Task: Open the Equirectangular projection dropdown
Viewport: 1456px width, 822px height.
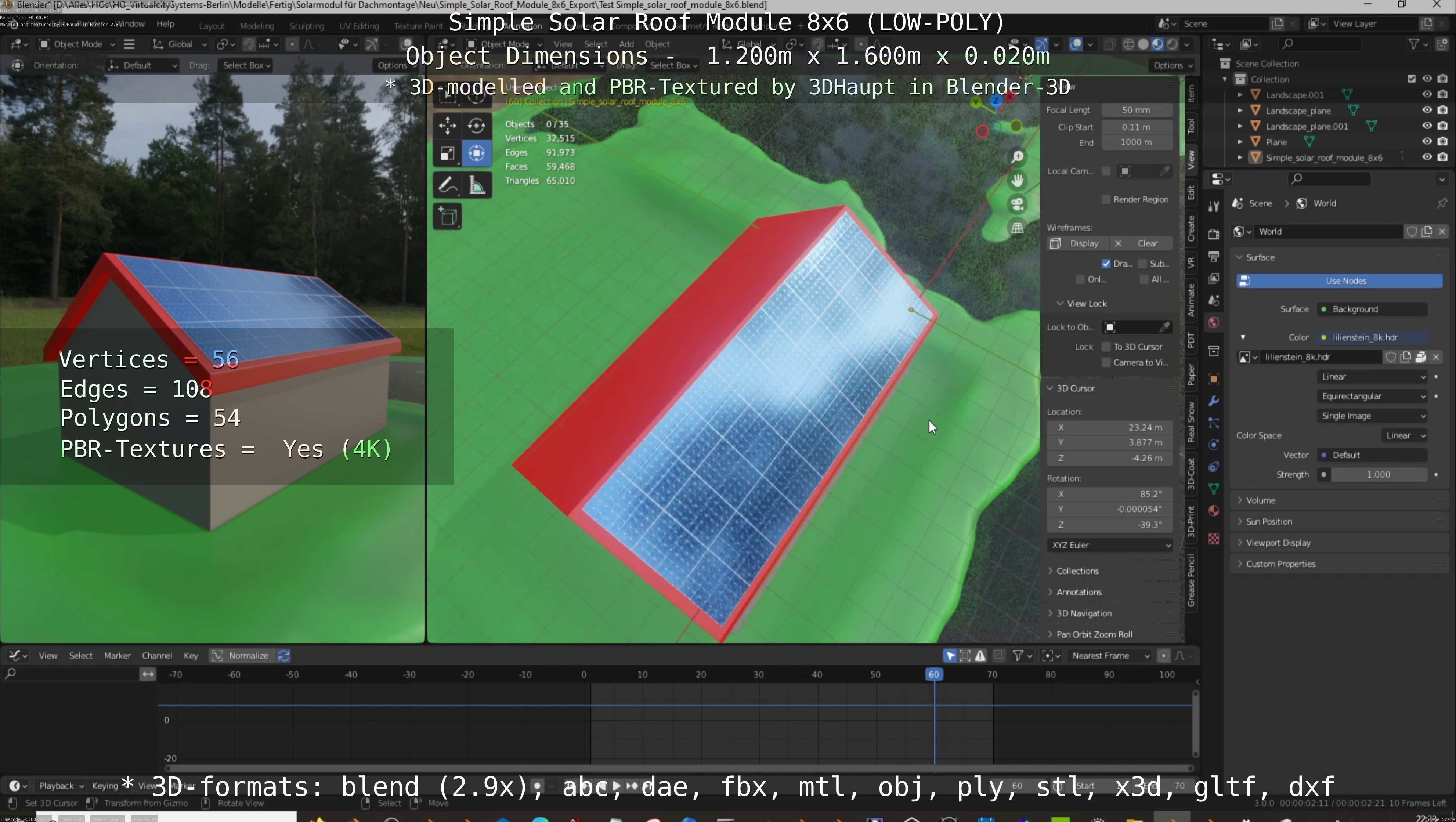Action: click(x=1372, y=396)
